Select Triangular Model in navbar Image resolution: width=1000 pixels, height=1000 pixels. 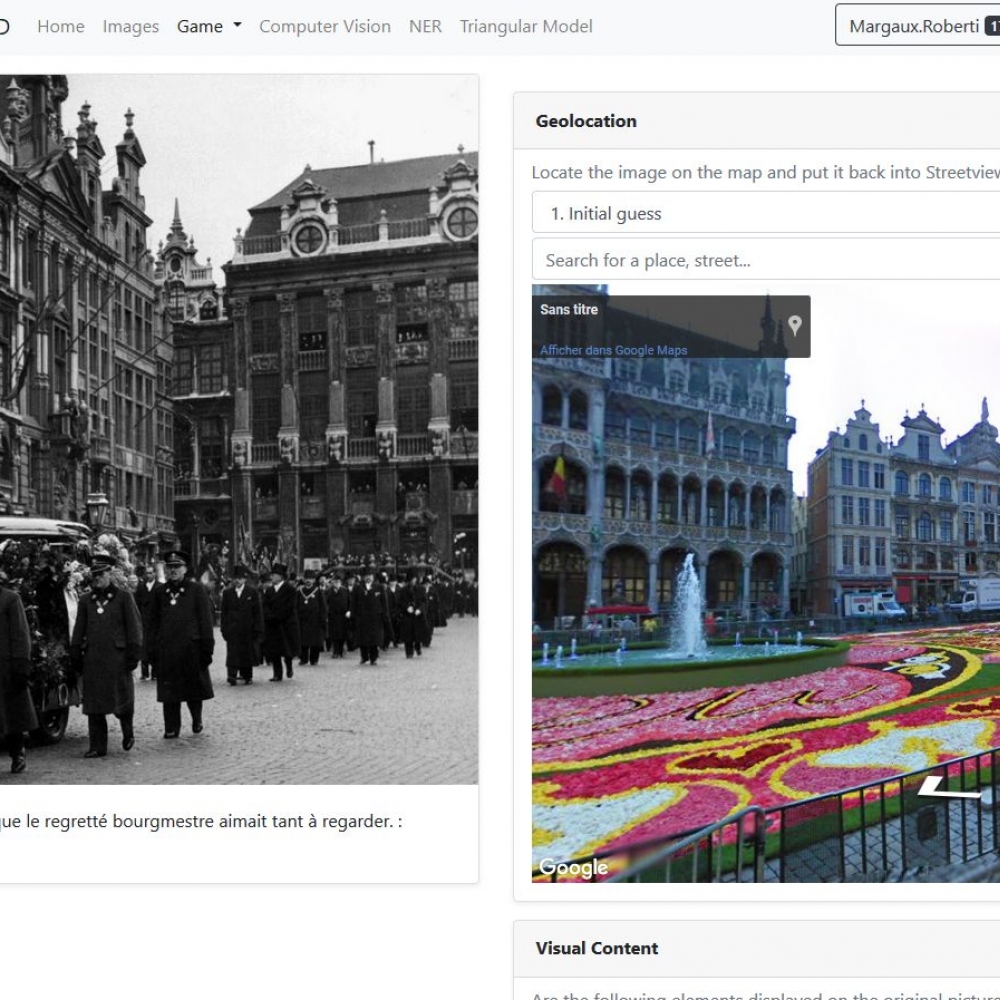[x=526, y=26]
